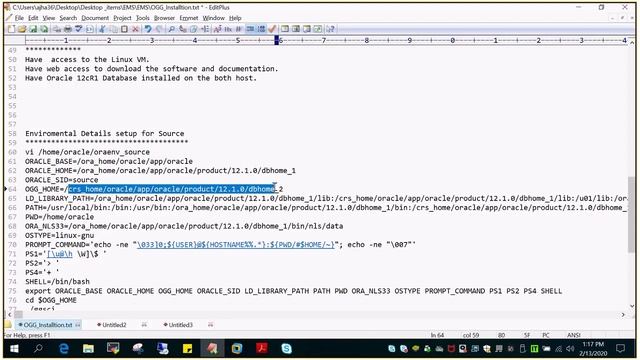Click the horizontal scrollbar right arrow
This screenshot has height=360, width=640.
[623, 315]
